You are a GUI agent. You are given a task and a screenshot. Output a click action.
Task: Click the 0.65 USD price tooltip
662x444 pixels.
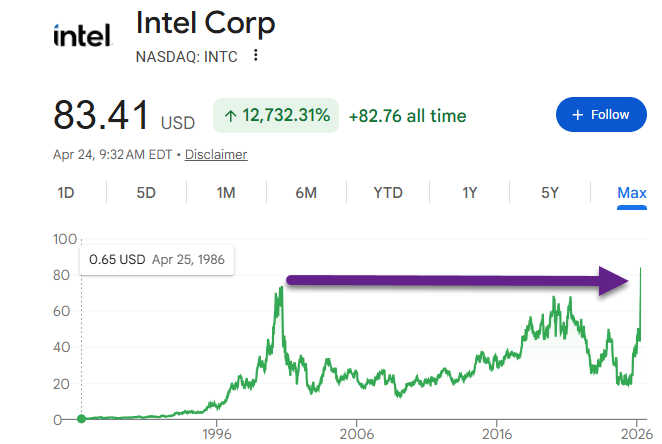pyautogui.click(x=157, y=259)
